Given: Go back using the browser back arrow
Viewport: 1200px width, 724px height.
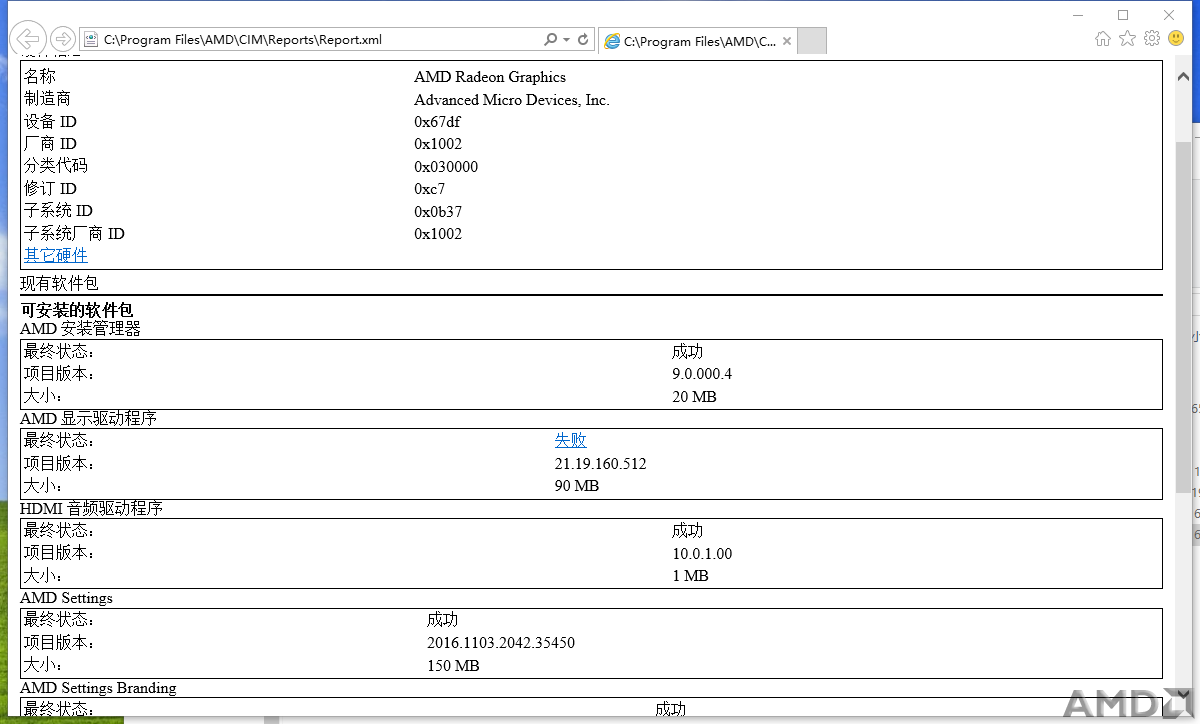Looking at the screenshot, I should click(x=28, y=39).
